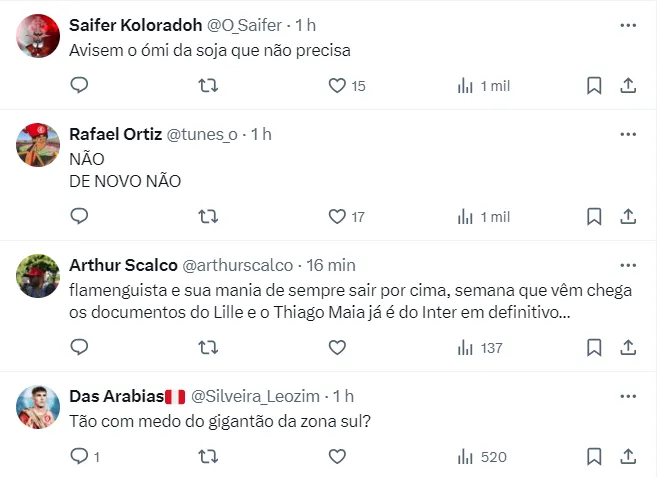This screenshot has width=657, height=477.
Task: Repost Rafael Ortiz's tweet
Action: click(x=208, y=217)
